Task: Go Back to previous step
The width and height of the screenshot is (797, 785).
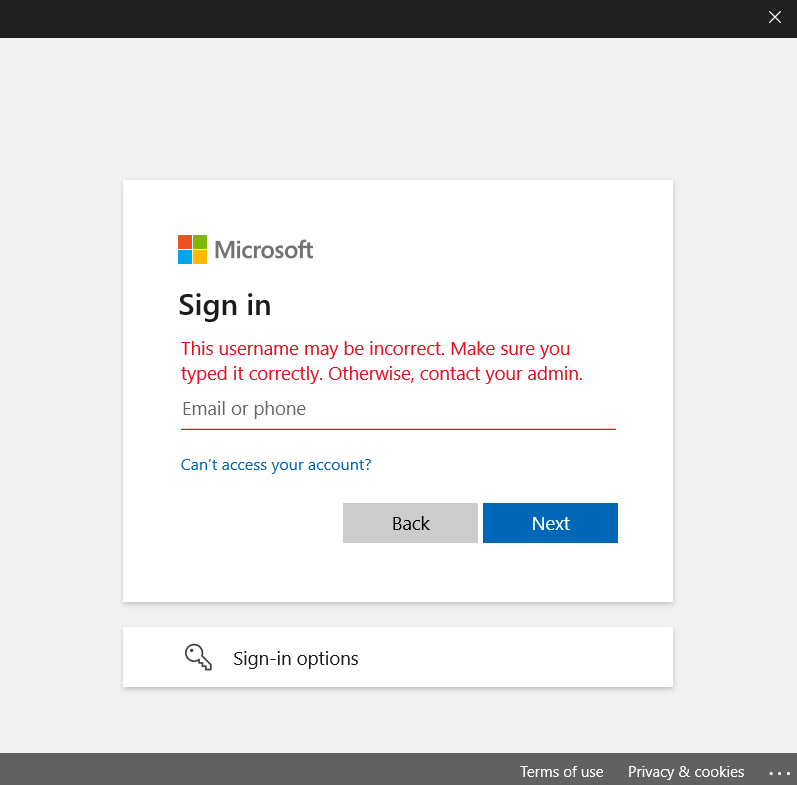Action: coord(410,523)
